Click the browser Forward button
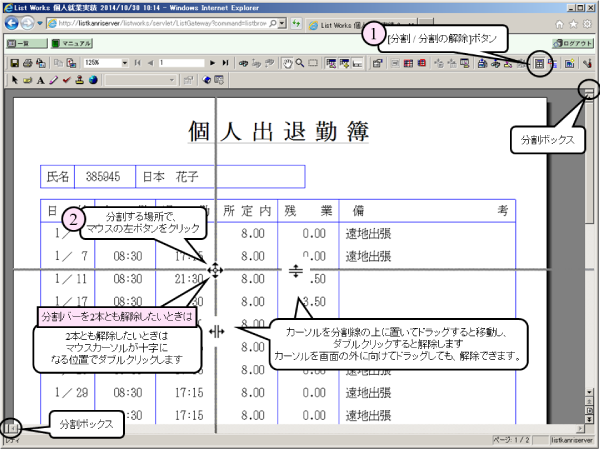 [27, 23]
